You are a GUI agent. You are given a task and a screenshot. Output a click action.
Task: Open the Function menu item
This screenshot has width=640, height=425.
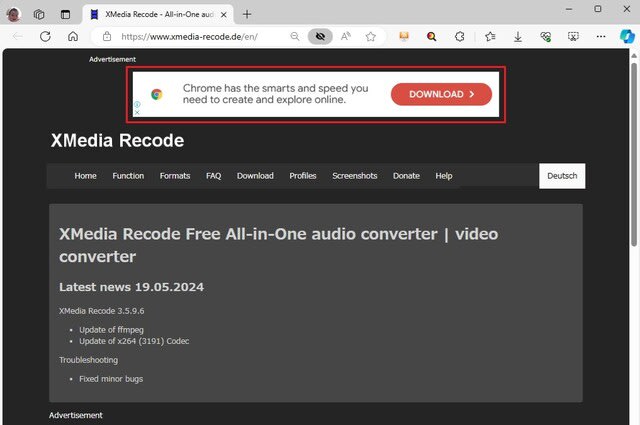click(x=128, y=176)
